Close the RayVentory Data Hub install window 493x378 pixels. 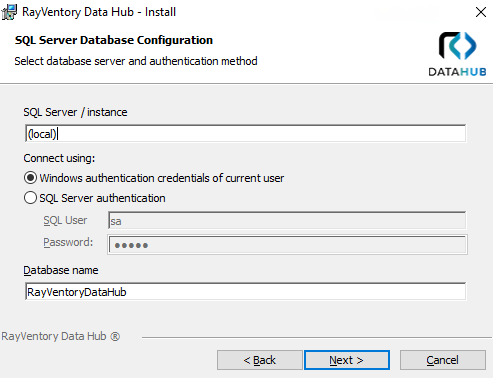(481, 12)
